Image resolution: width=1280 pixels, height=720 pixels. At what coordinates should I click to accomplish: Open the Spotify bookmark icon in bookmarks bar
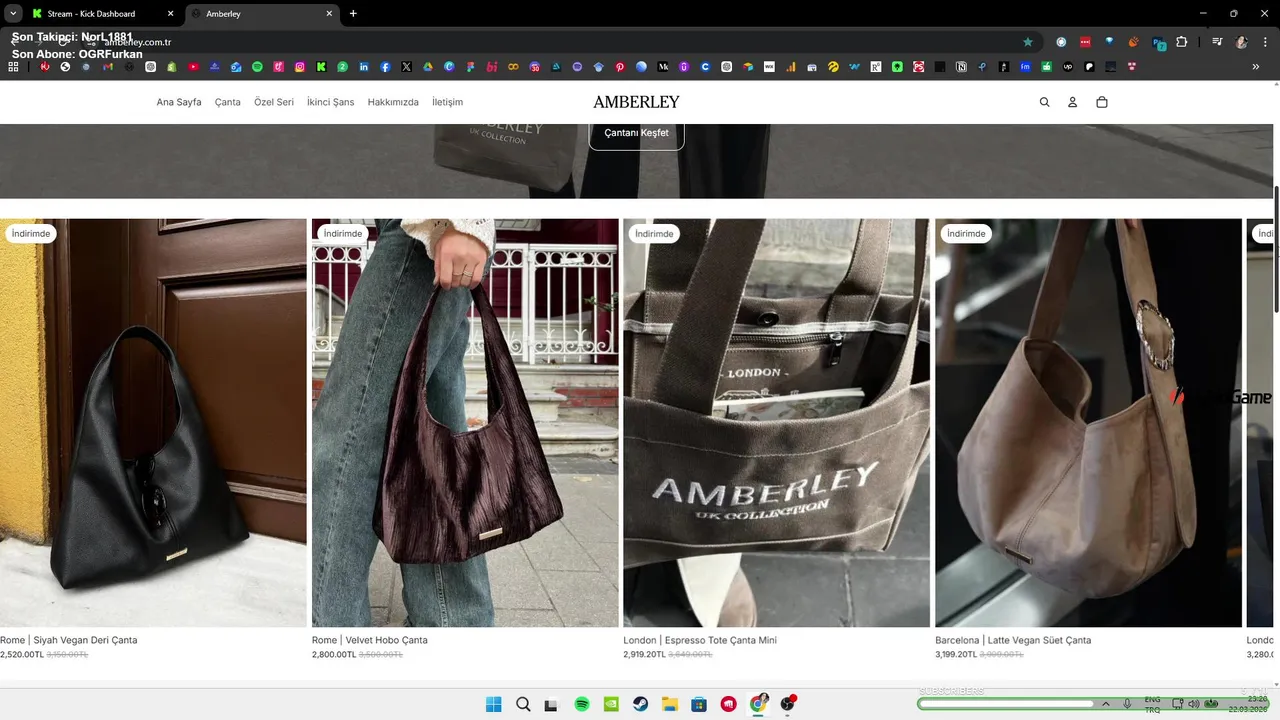[x=257, y=67]
